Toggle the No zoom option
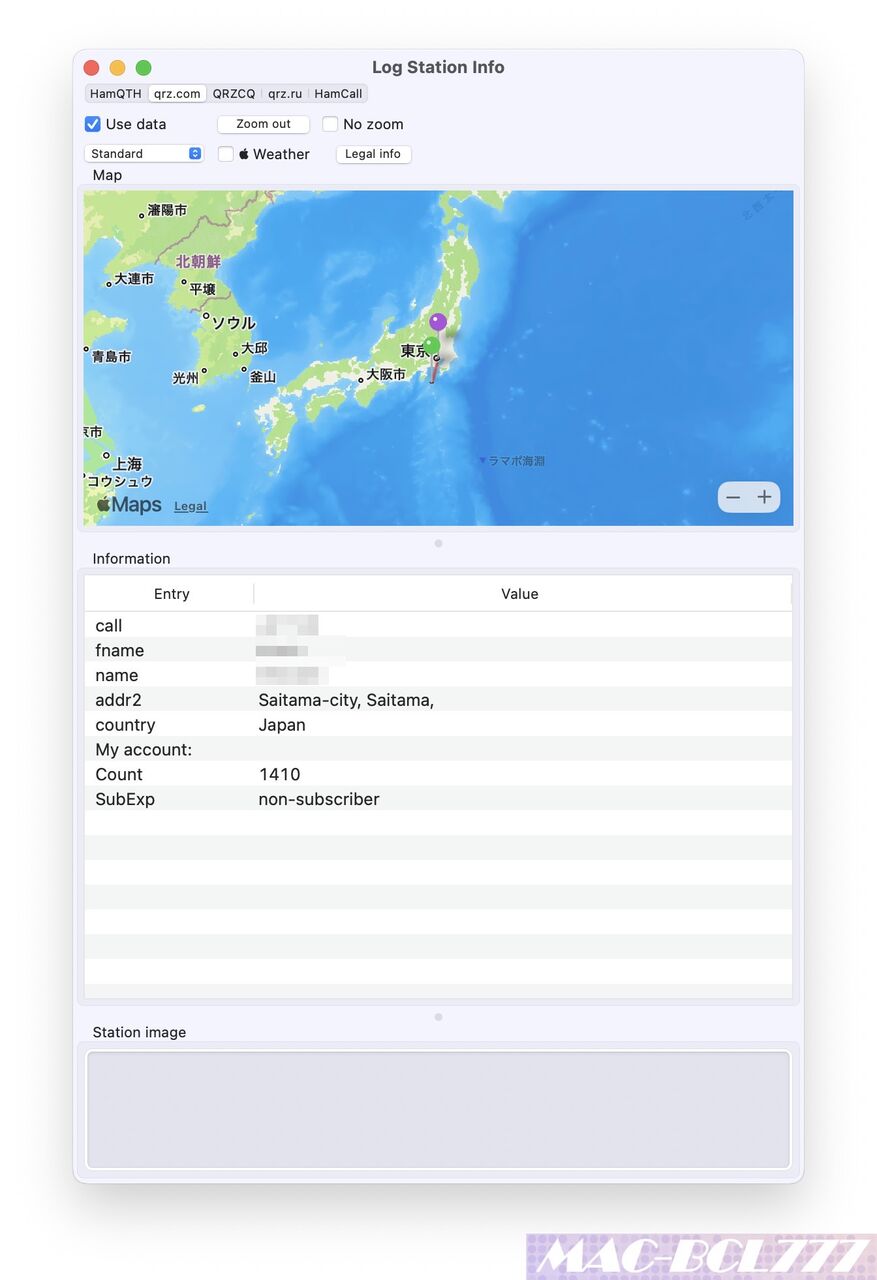The height and width of the screenshot is (1280, 877). 330,124
